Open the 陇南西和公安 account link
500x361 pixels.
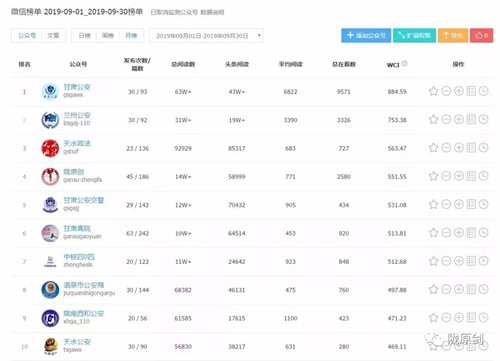coord(84,314)
